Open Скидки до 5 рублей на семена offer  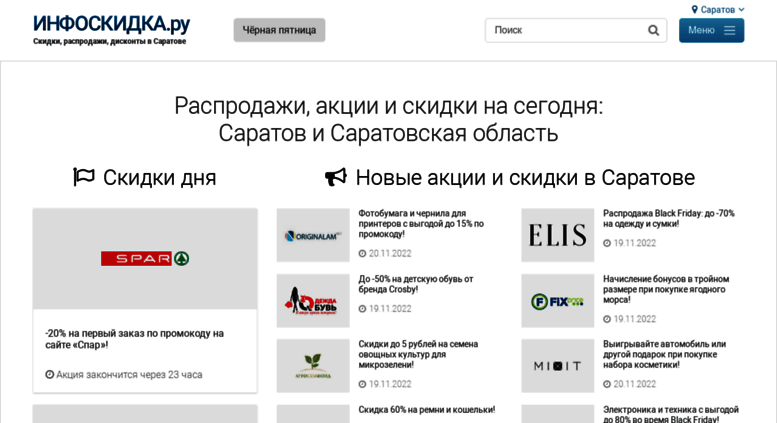point(418,354)
